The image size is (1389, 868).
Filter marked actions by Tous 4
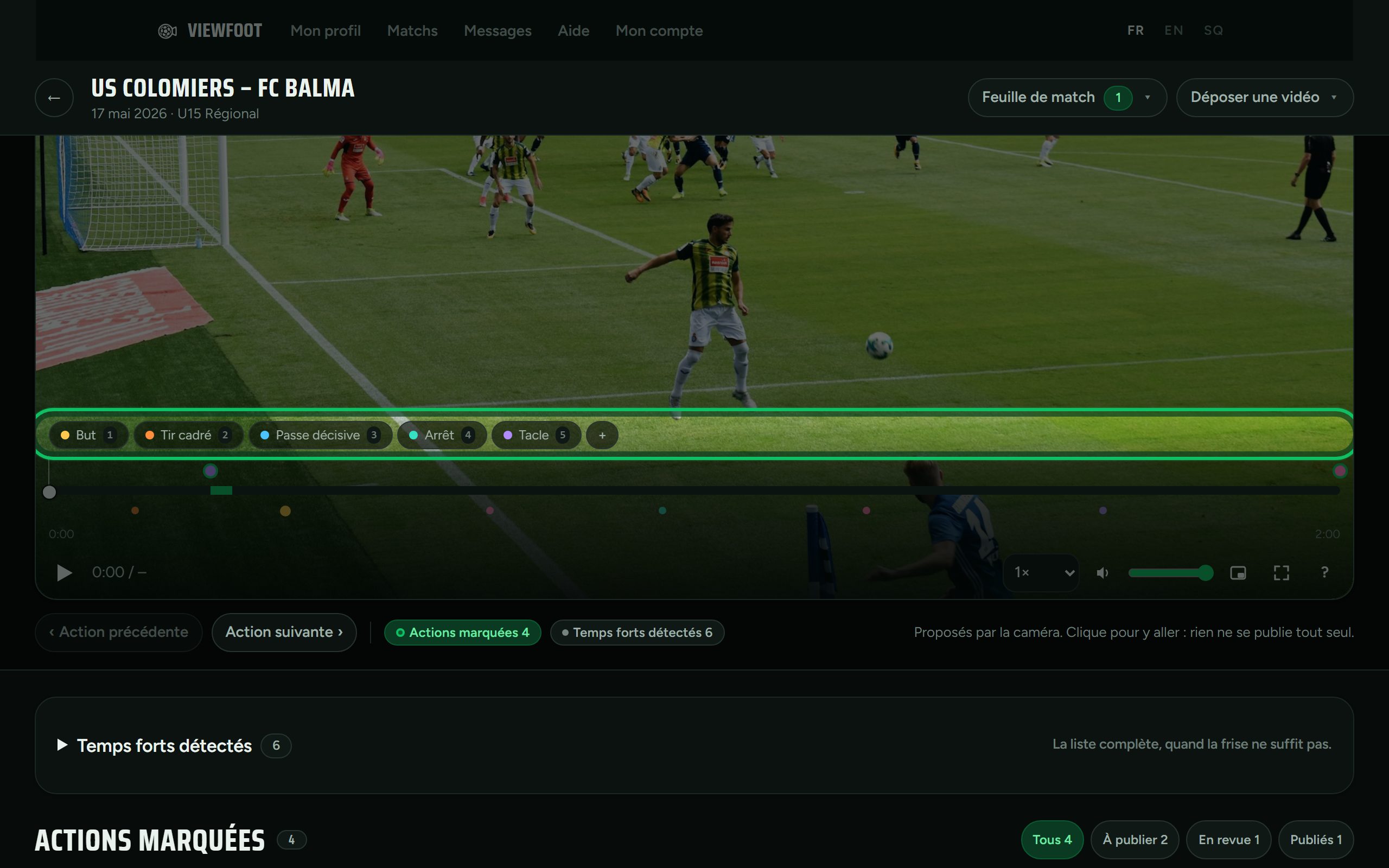1052,840
